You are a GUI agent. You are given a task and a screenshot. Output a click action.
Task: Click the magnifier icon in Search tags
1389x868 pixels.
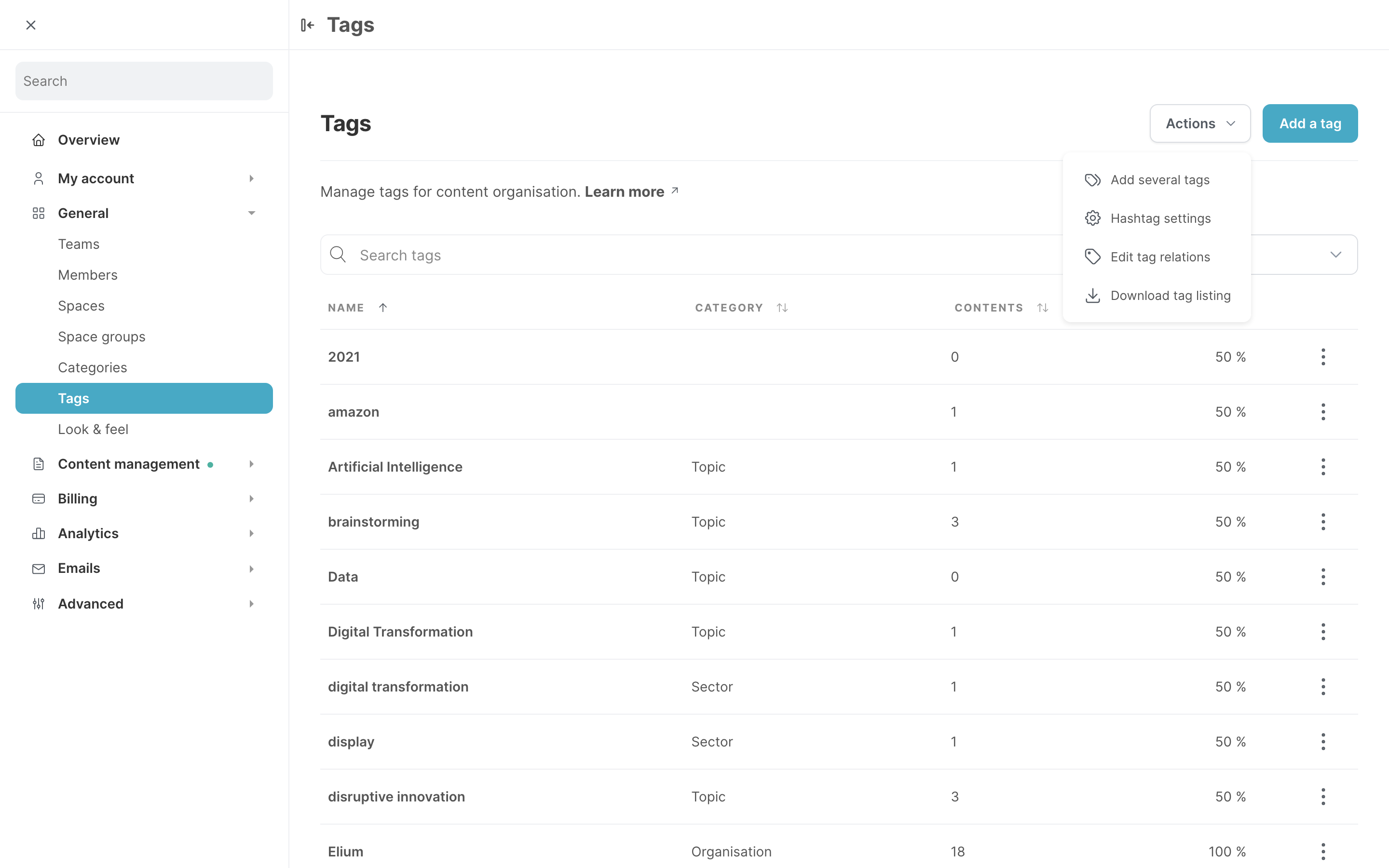[x=338, y=254]
